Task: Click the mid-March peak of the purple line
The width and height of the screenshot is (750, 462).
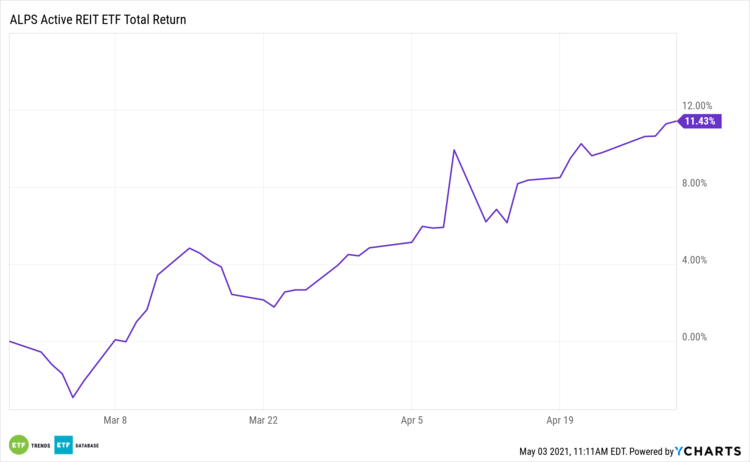Action: 189,248
